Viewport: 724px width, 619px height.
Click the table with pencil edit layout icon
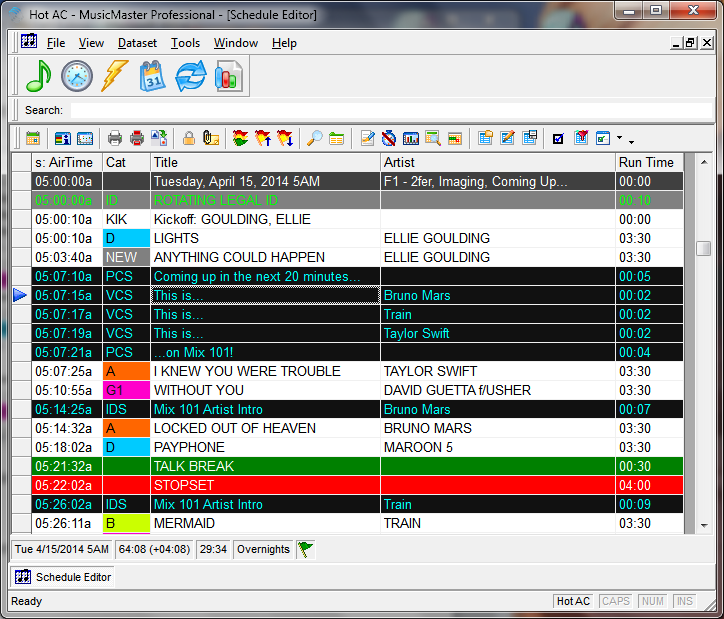(x=507, y=138)
